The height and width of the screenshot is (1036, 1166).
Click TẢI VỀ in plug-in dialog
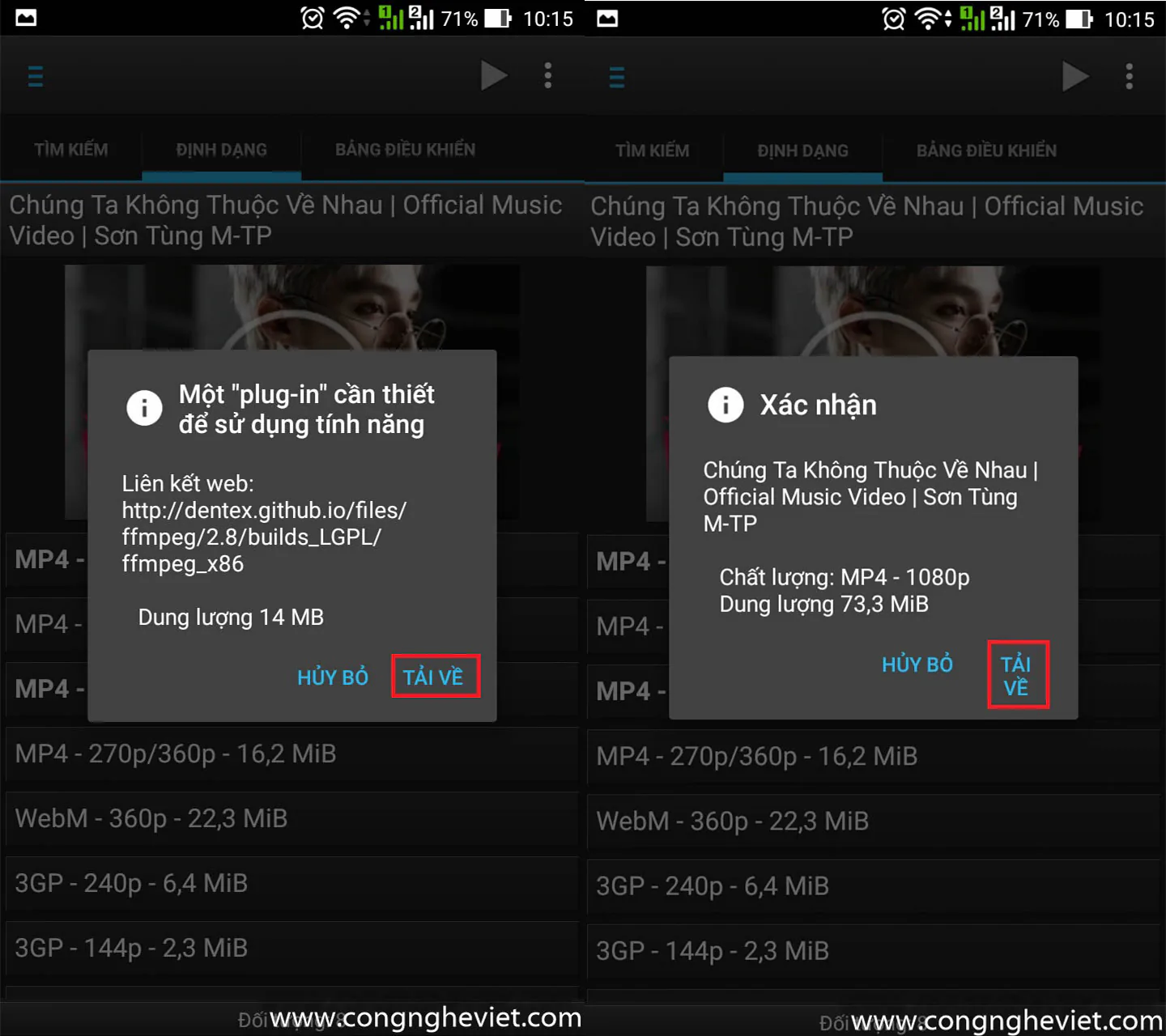tap(436, 677)
